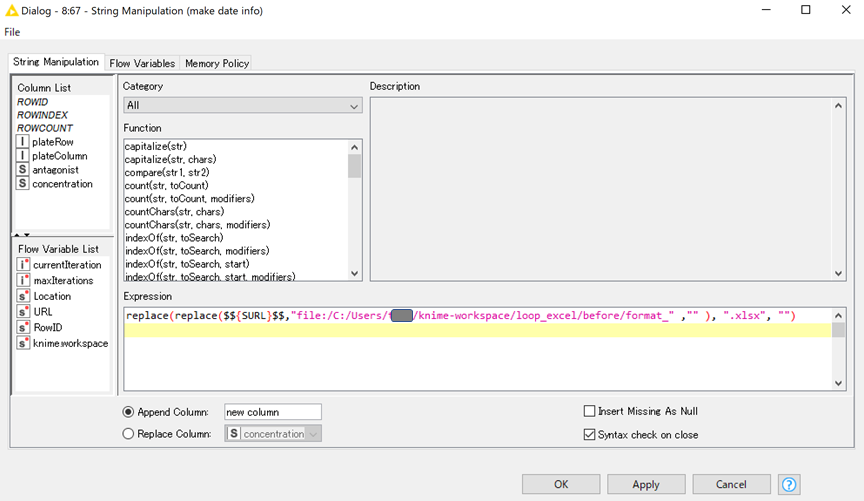Open the Replace Column concentration dropdown
This screenshot has height=501, width=864.
(x=273, y=434)
